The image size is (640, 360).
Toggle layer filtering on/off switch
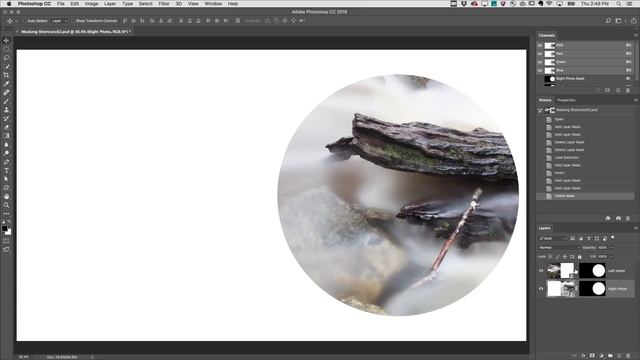pos(613,238)
